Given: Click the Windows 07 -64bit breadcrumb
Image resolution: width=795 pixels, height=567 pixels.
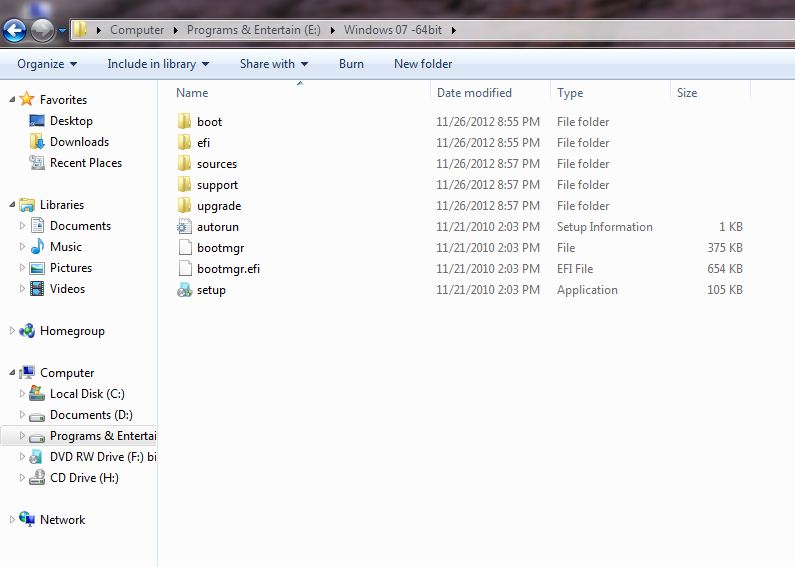Looking at the screenshot, I should (393, 30).
